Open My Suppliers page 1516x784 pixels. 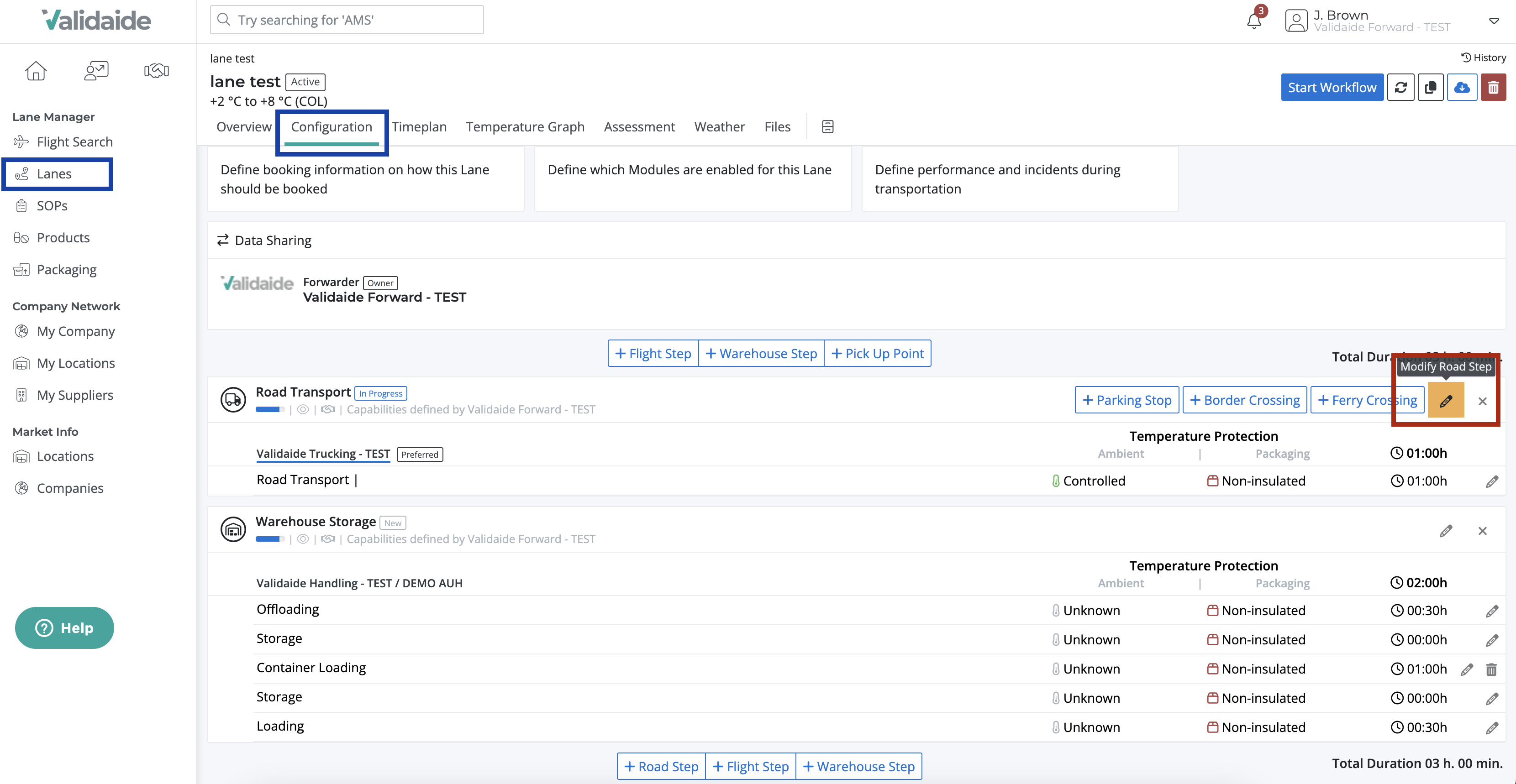point(63,395)
